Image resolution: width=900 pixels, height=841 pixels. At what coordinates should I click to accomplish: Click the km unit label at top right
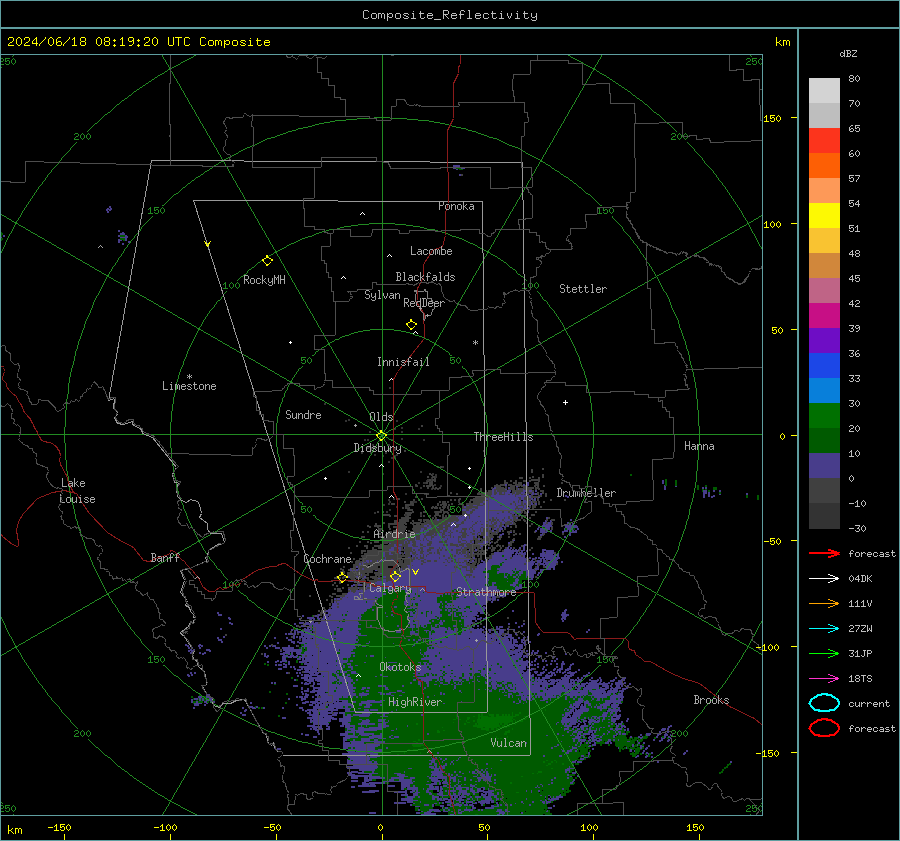[782, 42]
